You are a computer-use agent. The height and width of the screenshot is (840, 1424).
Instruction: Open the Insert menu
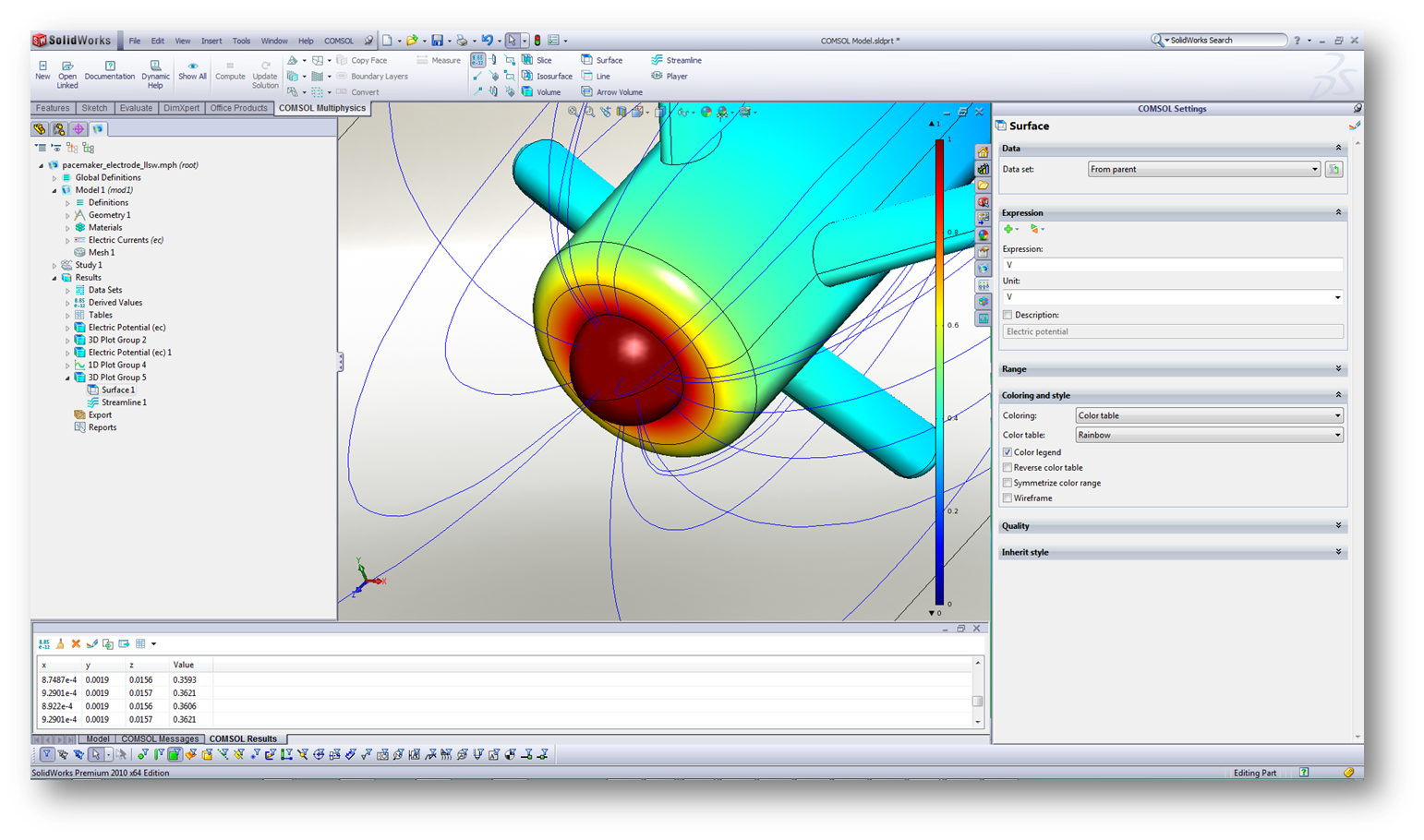coord(211,41)
